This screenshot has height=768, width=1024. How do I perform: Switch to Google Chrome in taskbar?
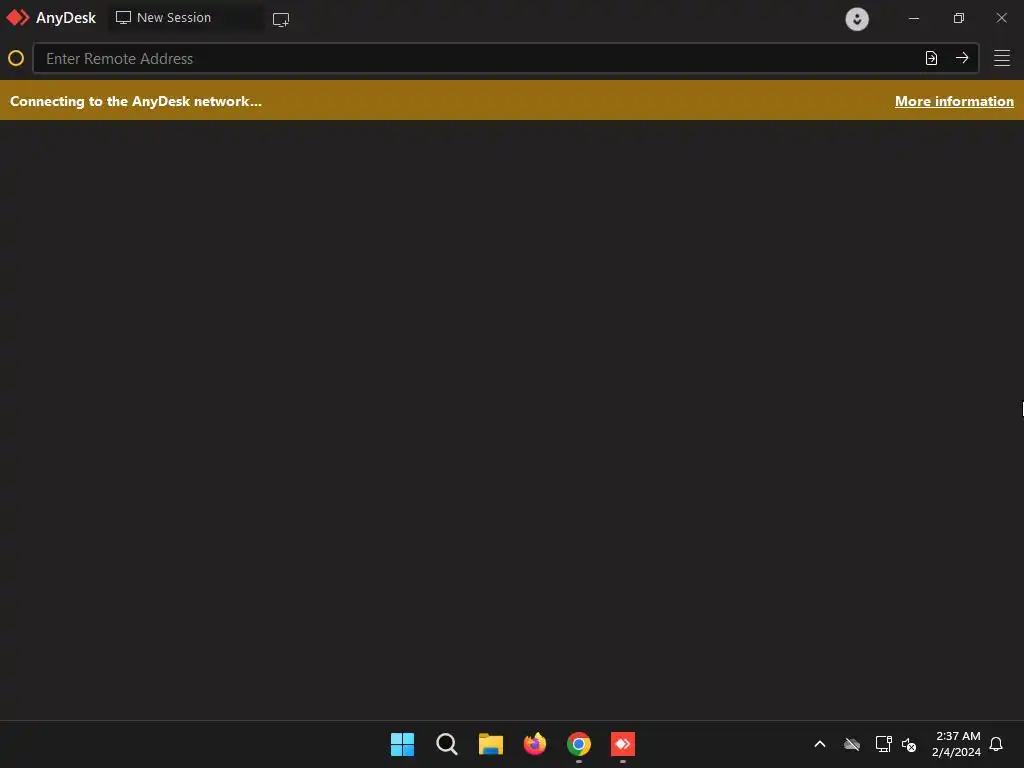click(x=579, y=744)
